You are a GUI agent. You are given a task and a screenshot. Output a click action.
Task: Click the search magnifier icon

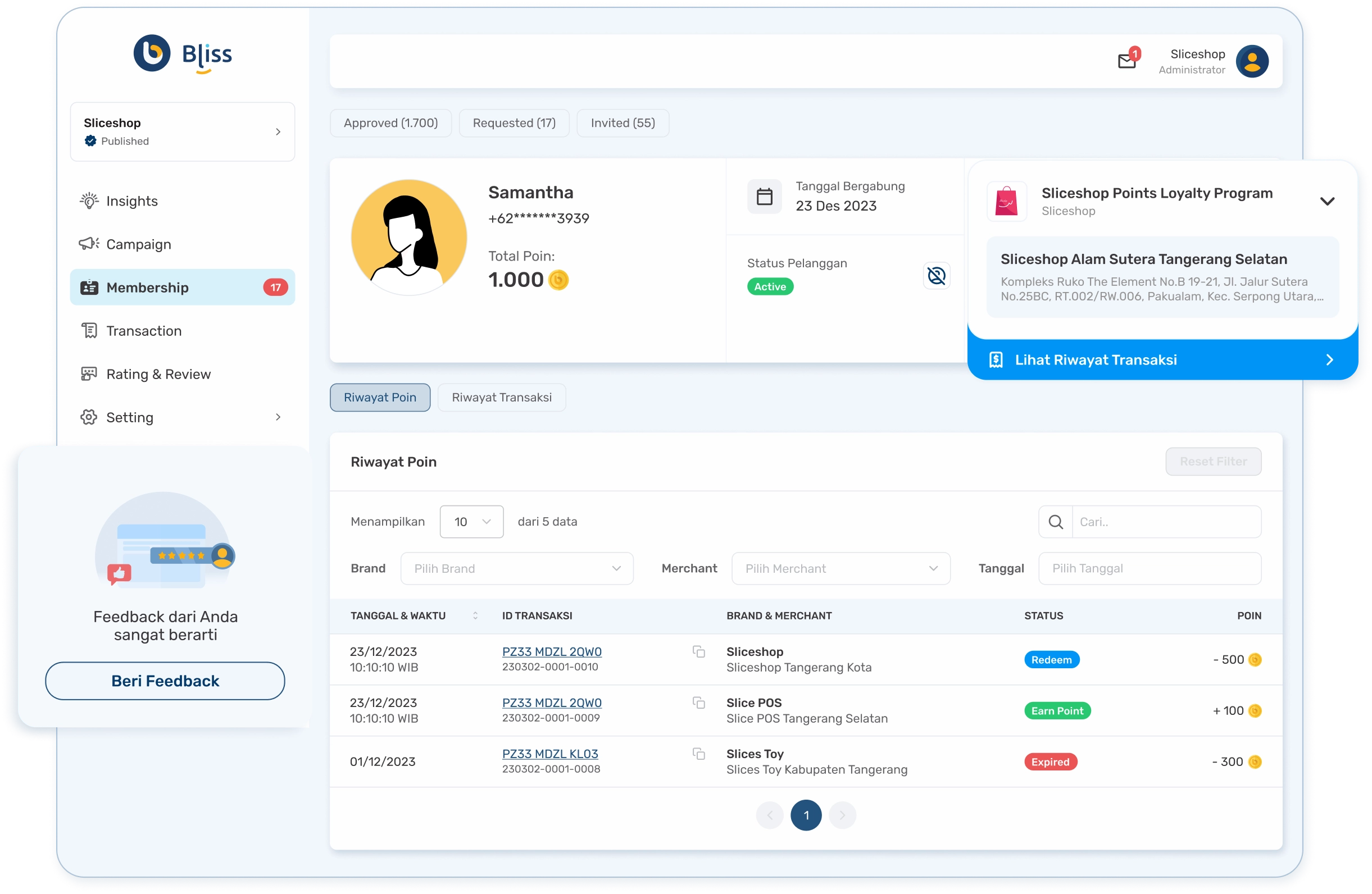[x=1056, y=522]
